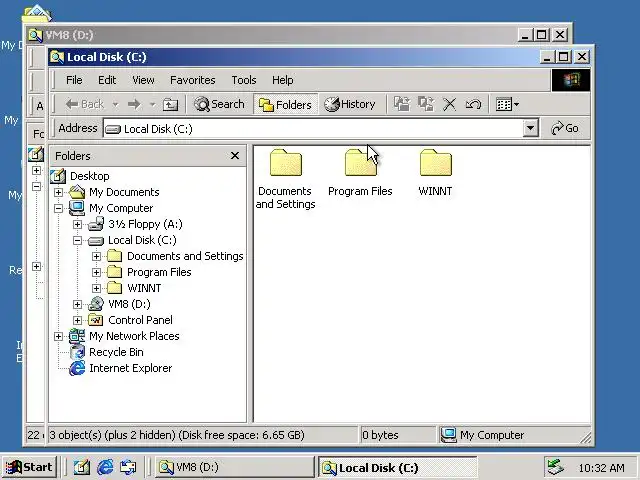Click the 10:32 AM clock
The image size is (640, 480).
click(601, 468)
